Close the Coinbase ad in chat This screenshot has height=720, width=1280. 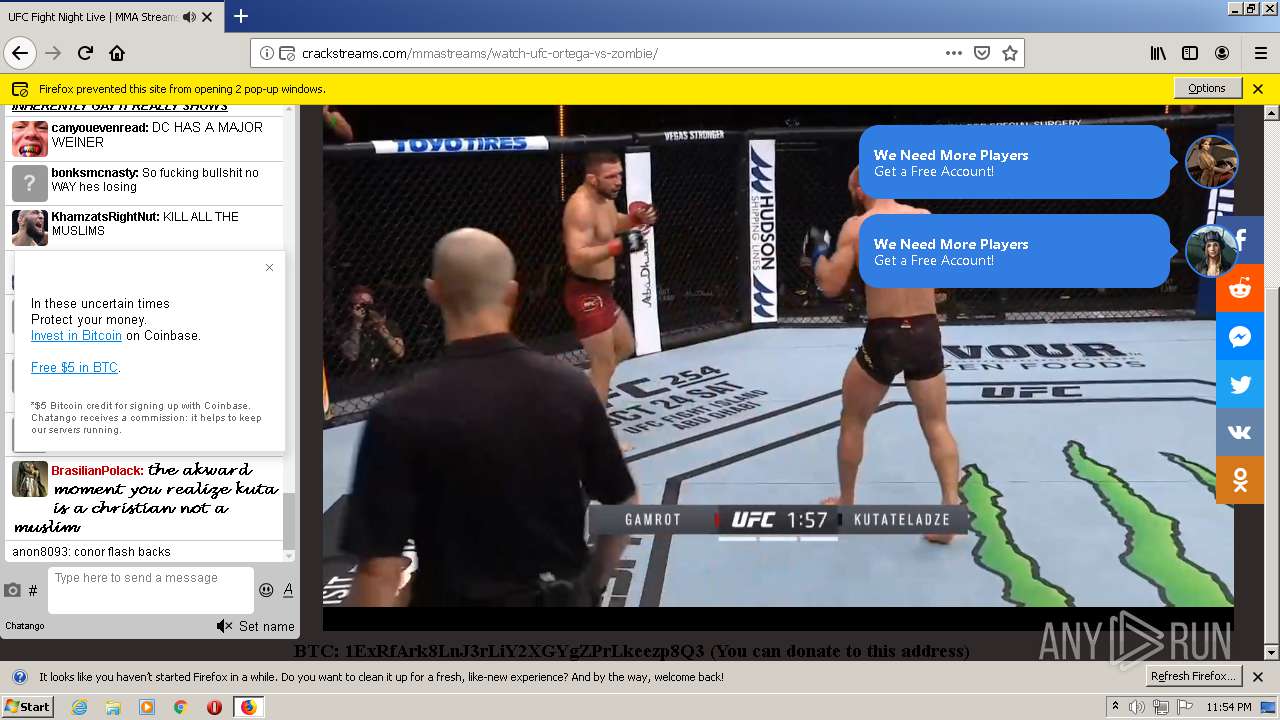[x=269, y=267]
